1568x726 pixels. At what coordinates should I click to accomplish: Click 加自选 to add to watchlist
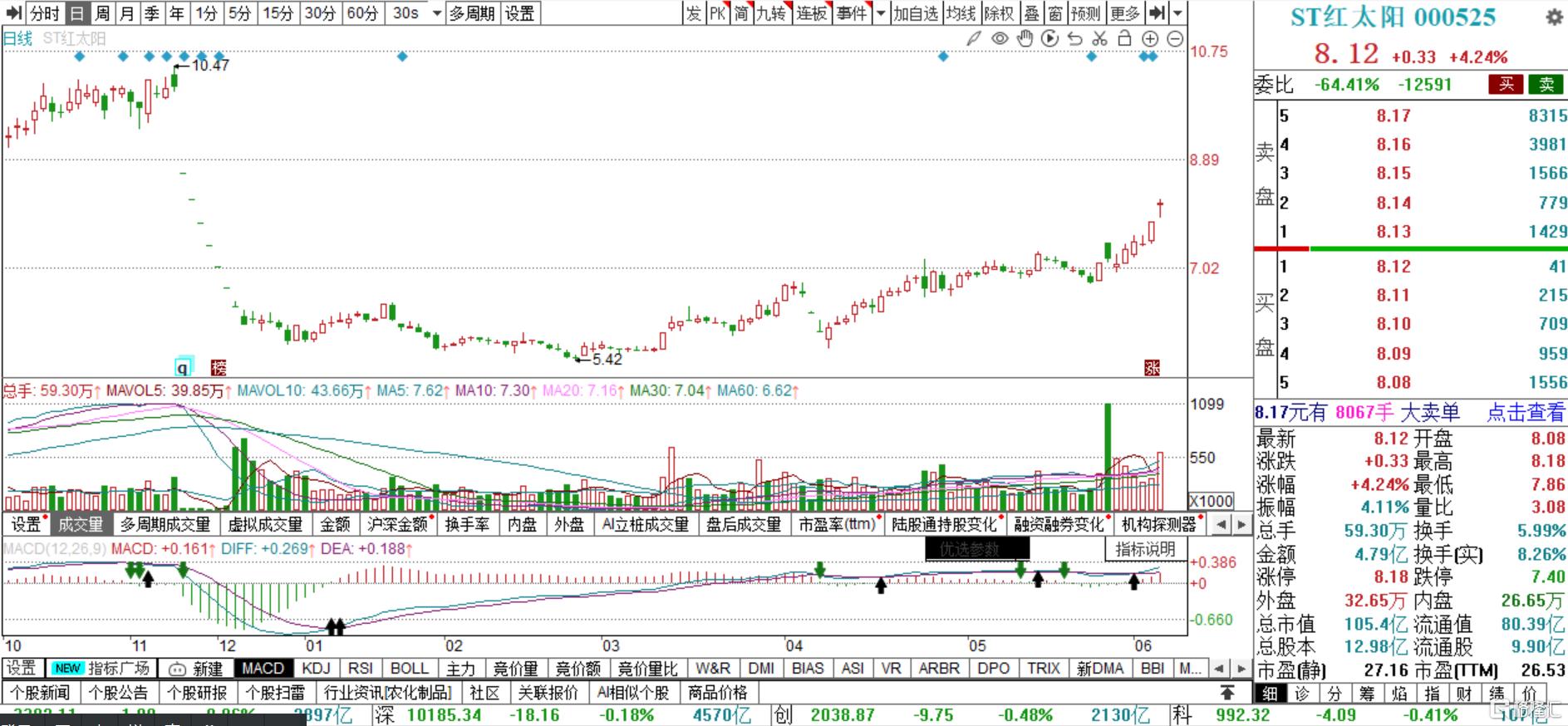click(x=916, y=13)
